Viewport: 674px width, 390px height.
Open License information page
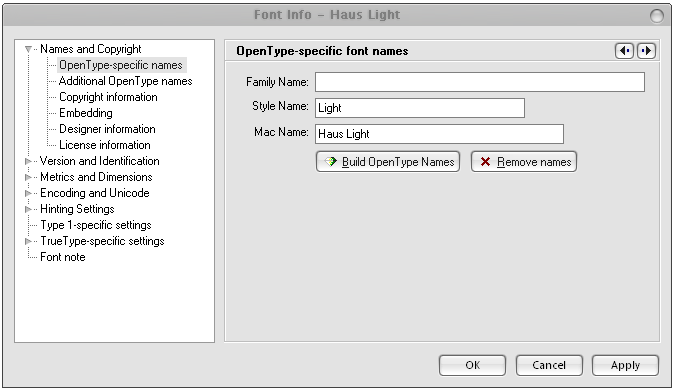coord(105,145)
